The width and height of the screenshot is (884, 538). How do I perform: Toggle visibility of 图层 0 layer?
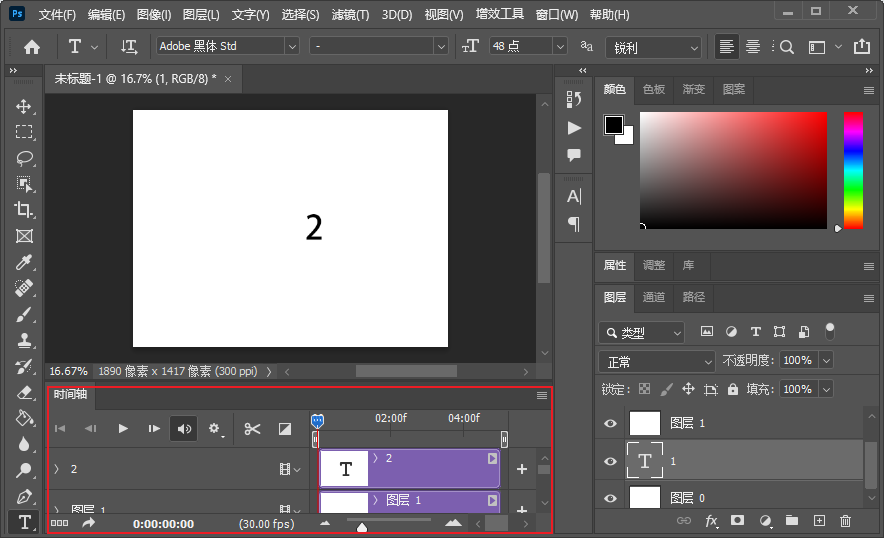pyautogui.click(x=610, y=497)
